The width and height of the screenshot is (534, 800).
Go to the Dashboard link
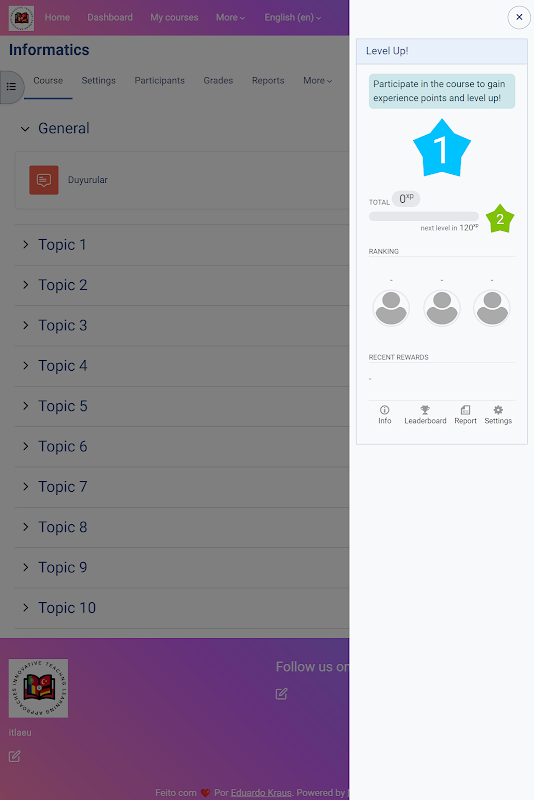[110, 17]
